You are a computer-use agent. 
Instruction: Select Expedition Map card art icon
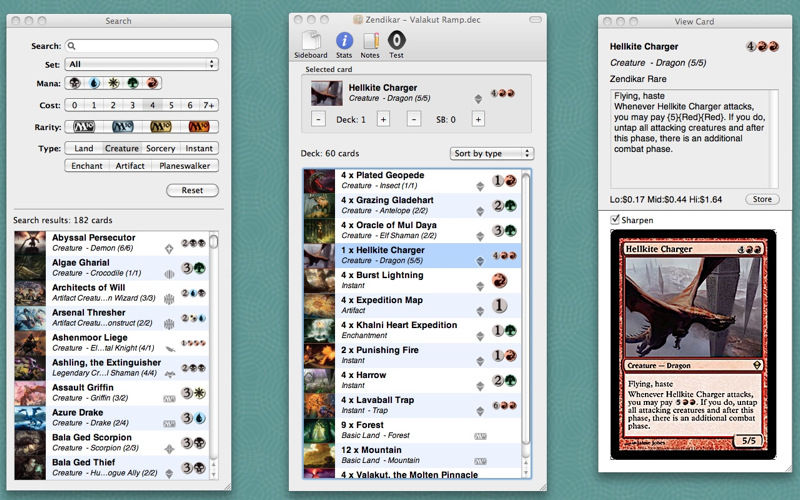pos(319,306)
